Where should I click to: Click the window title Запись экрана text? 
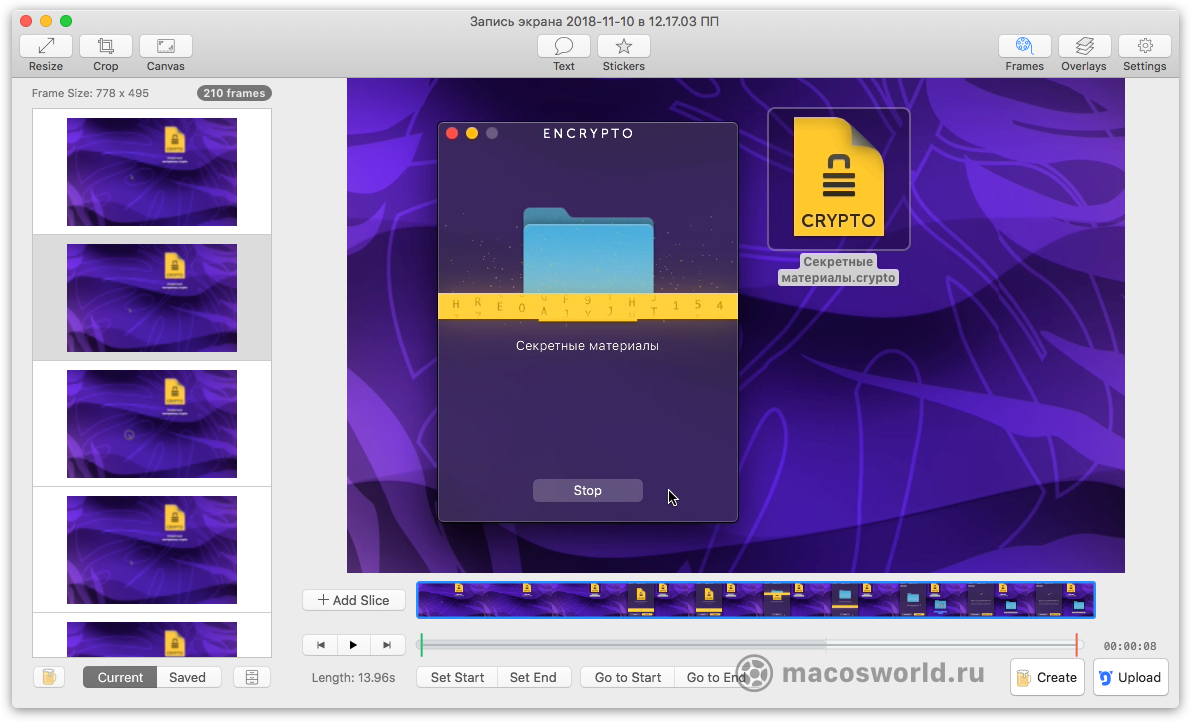pyautogui.click(x=594, y=21)
